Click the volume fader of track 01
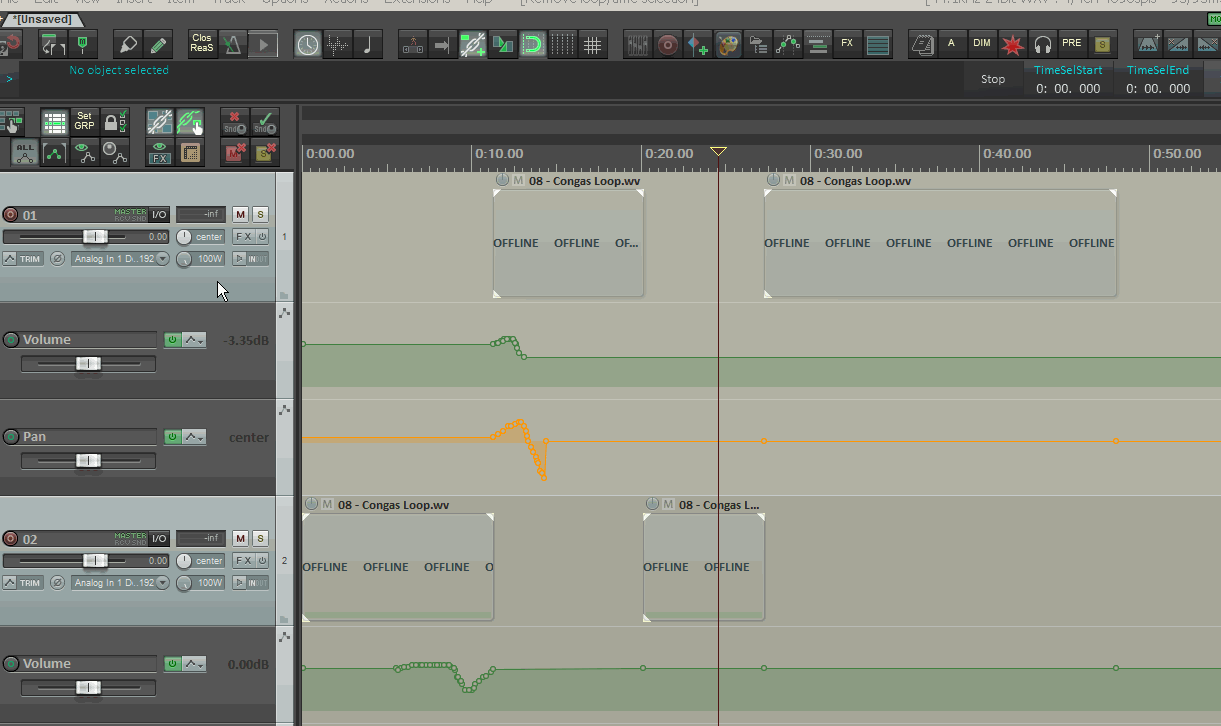The image size is (1221, 726). tap(95, 237)
